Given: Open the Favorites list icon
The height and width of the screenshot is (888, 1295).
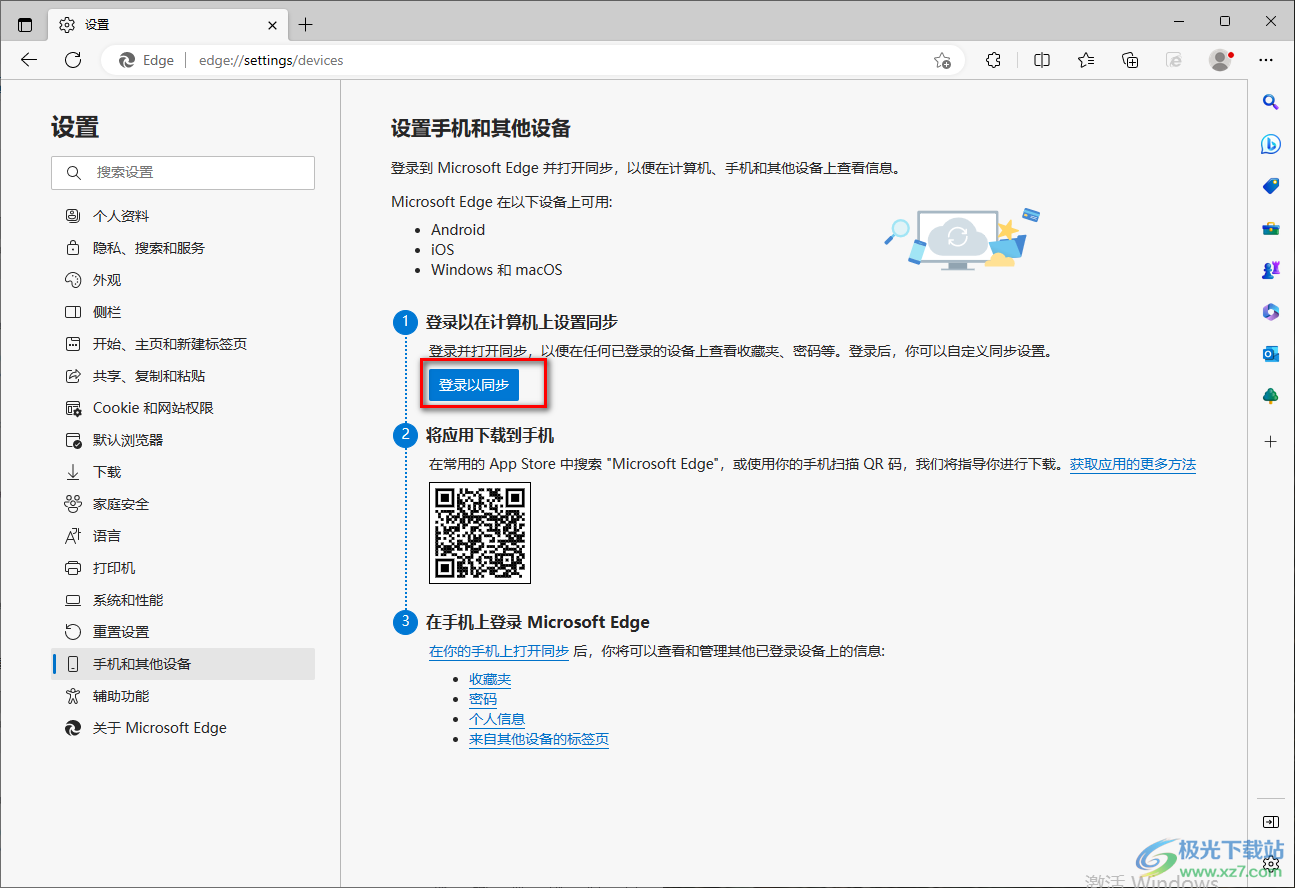Looking at the screenshot, I should [x=1086, y=60].
